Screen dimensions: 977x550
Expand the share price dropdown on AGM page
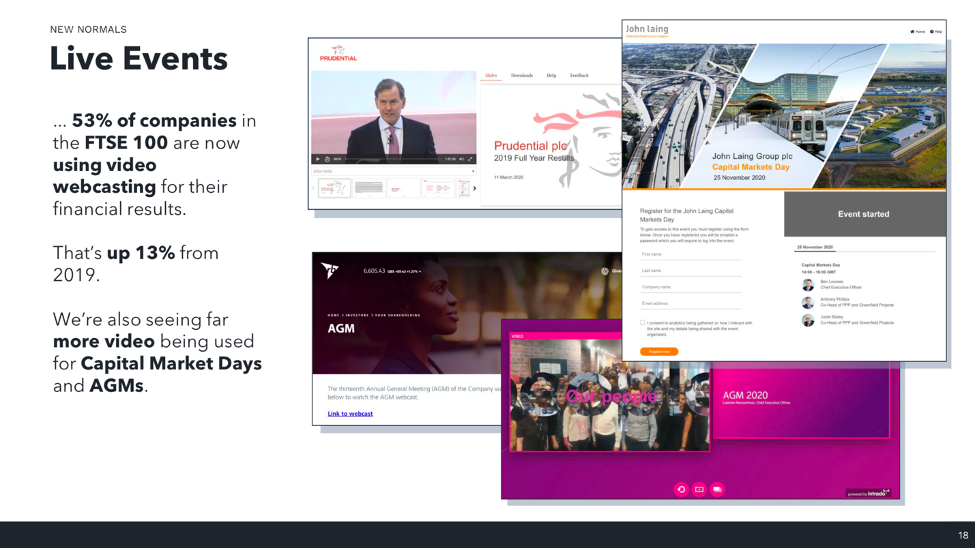coord(419,271)
